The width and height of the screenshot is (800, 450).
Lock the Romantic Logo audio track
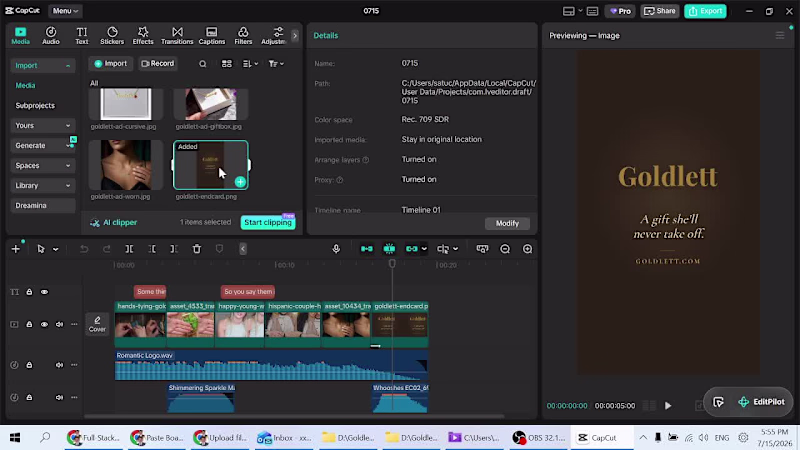tap(29, 365)
